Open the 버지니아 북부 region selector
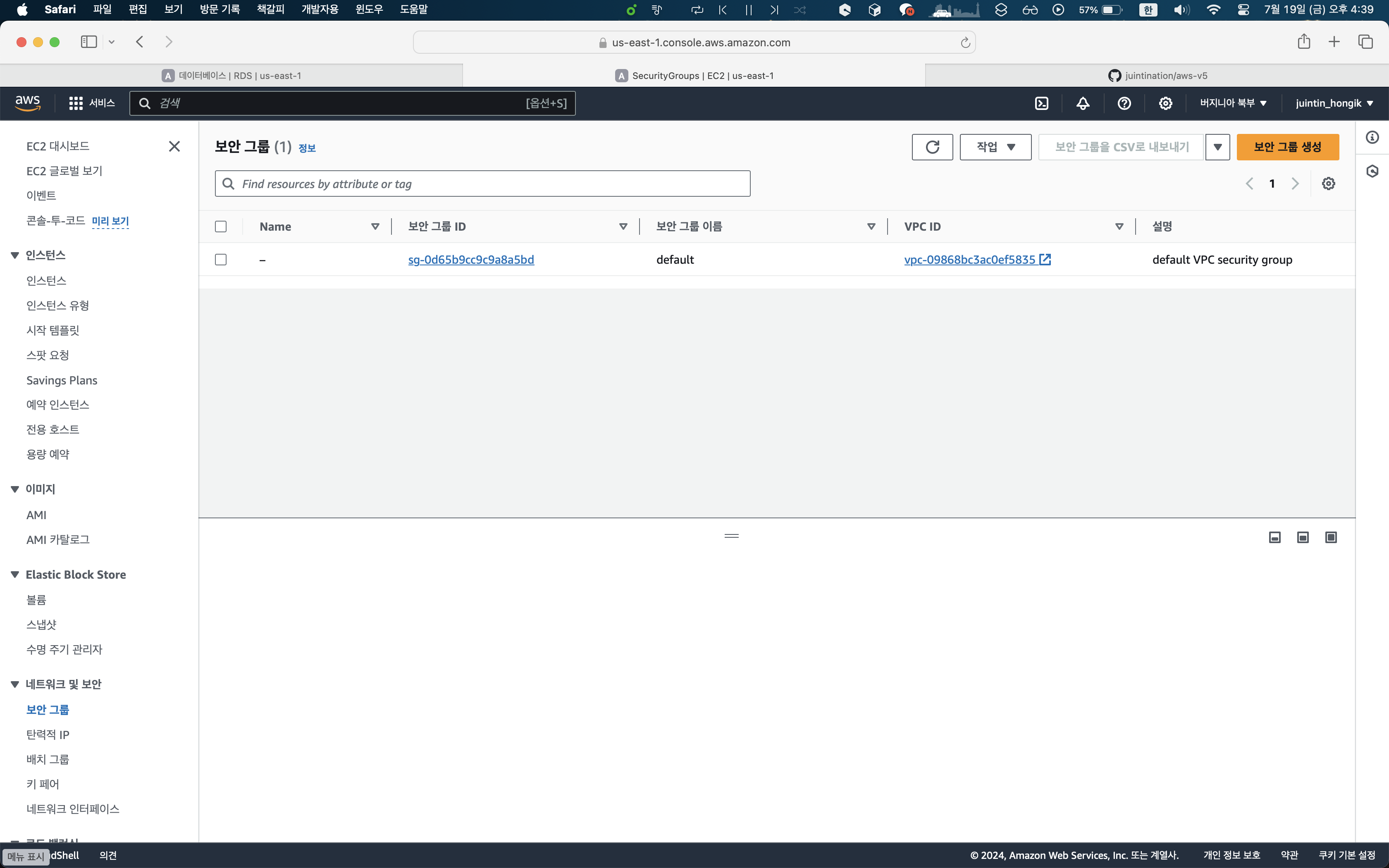This screenshot has width=1389, height=868. click(1233, 103)
